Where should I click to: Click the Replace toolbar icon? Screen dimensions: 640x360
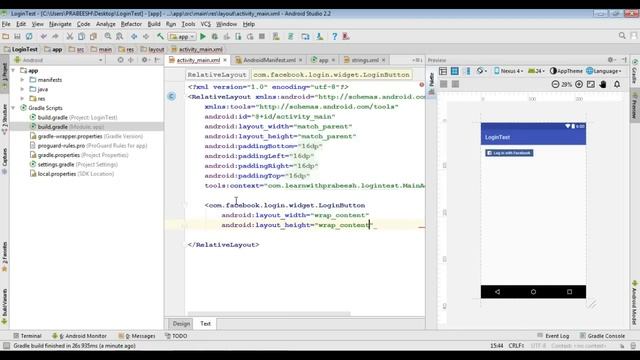[119, 36]
